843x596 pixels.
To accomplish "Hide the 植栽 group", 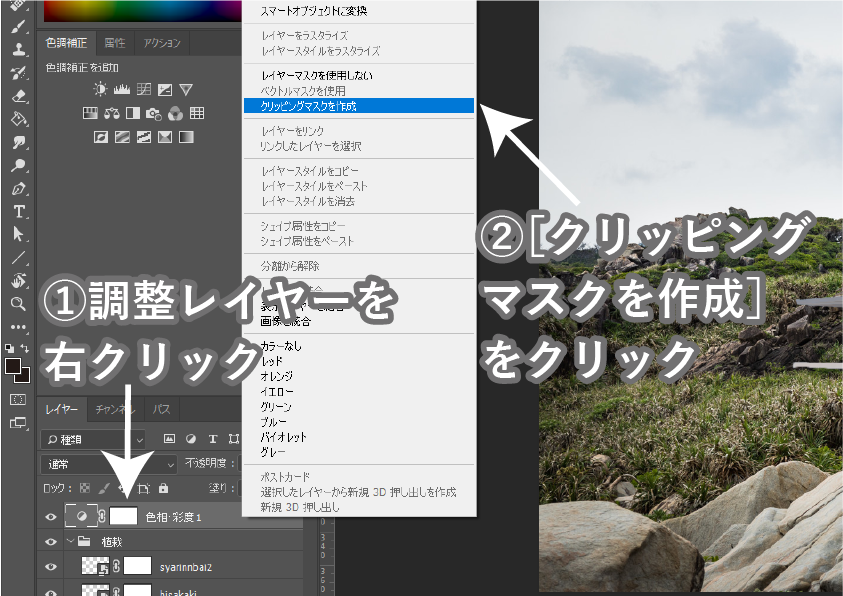I will coord(51,542).
